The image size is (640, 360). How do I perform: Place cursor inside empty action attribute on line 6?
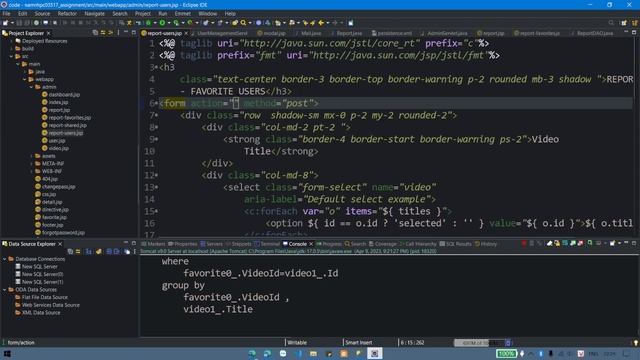[x=236, y=104]
